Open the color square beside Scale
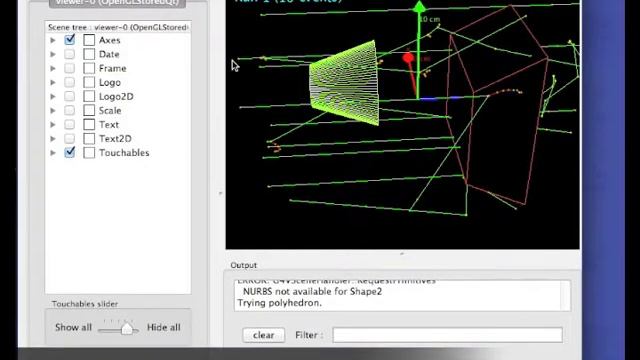 [89, 111]
